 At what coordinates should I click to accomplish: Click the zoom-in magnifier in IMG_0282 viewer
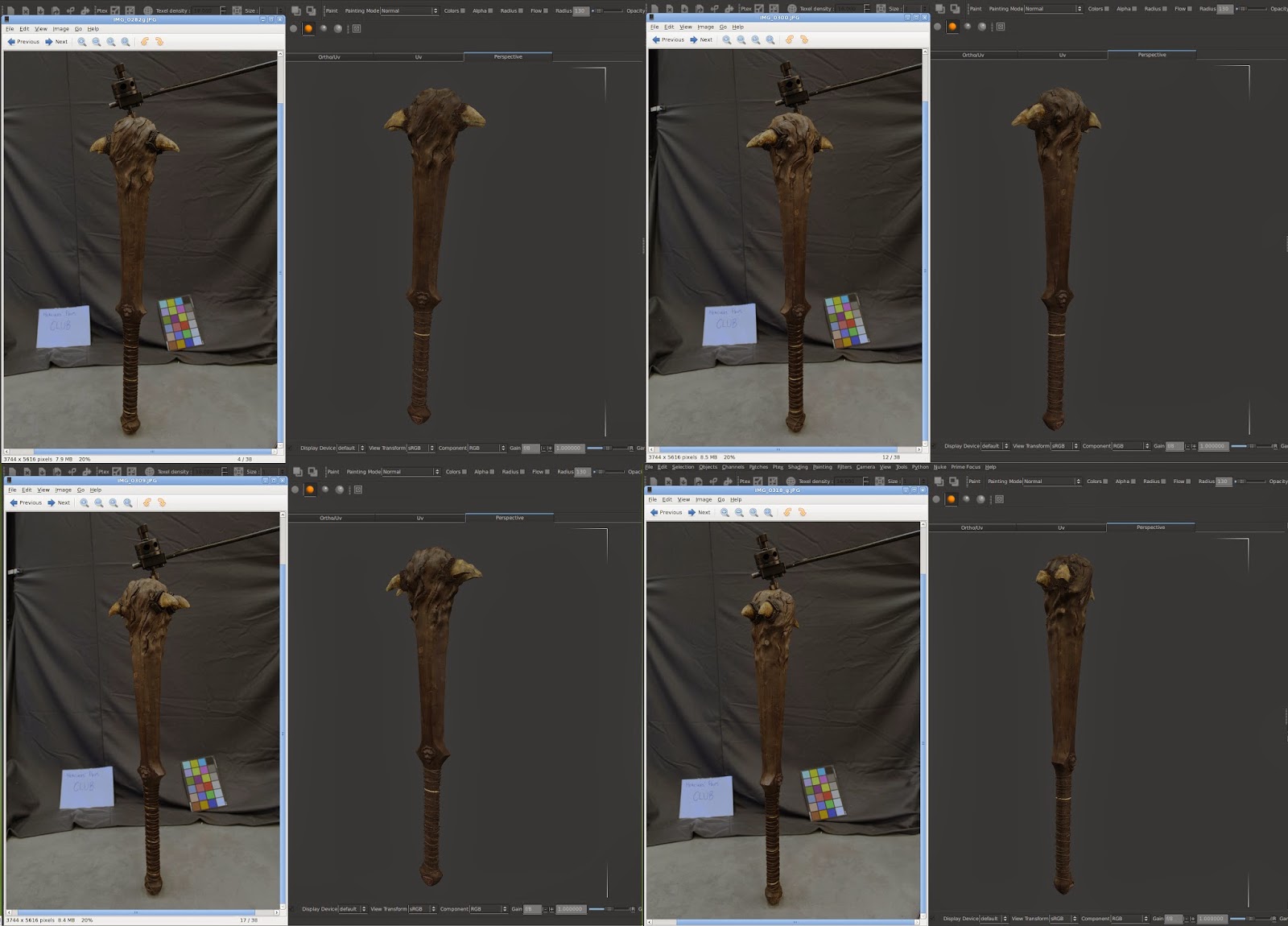coord(83,41)
